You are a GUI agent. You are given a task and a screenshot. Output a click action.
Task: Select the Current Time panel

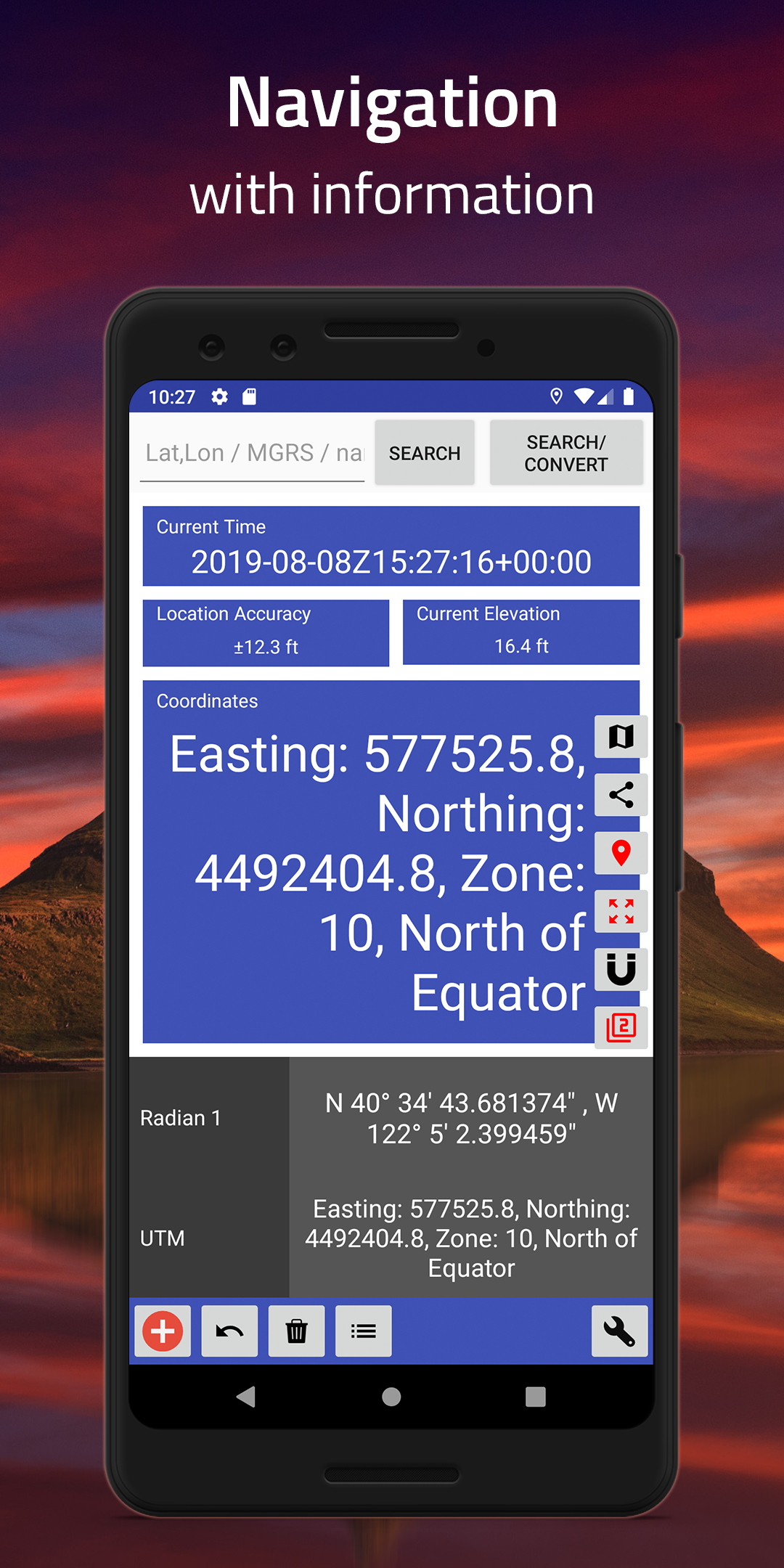tap(391, 546)
